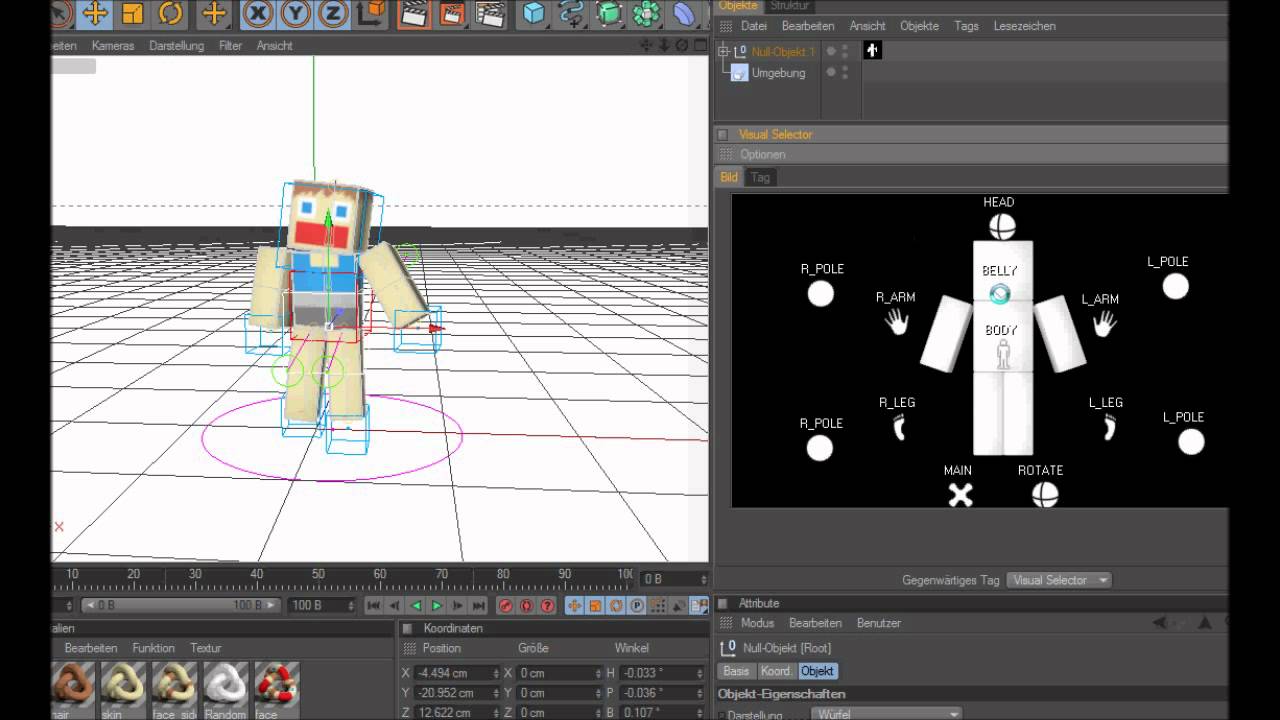
Task: Toggle coordinate system icon
Action: coord(371,13)
